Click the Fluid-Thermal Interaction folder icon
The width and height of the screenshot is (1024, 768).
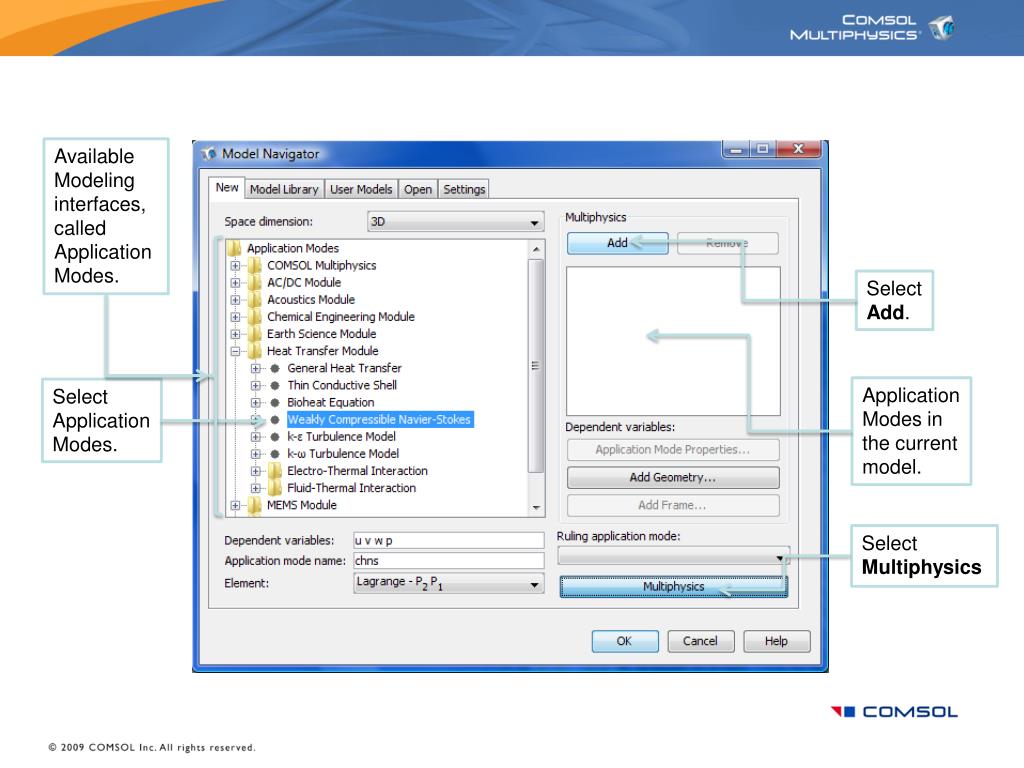click(276, 488)
